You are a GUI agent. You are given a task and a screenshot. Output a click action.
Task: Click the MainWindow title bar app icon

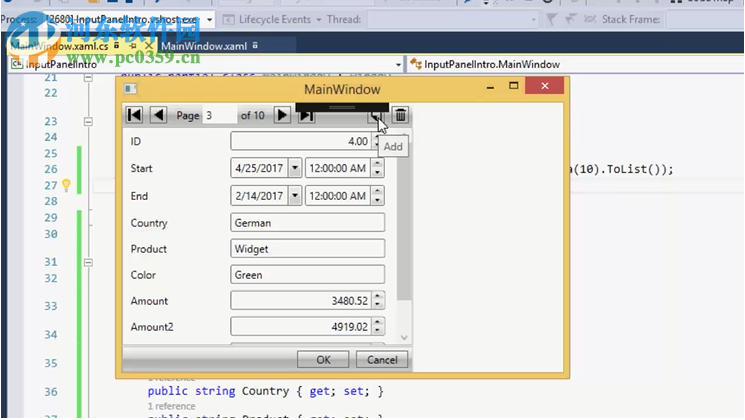pos(129,90)
